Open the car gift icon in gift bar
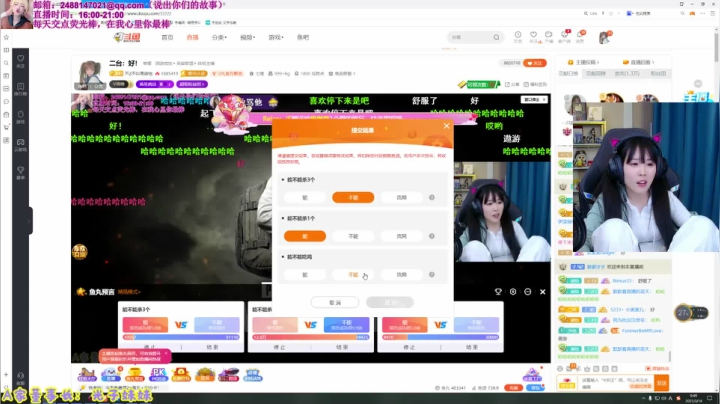This screenshot has width=720, height=404. 228,375
